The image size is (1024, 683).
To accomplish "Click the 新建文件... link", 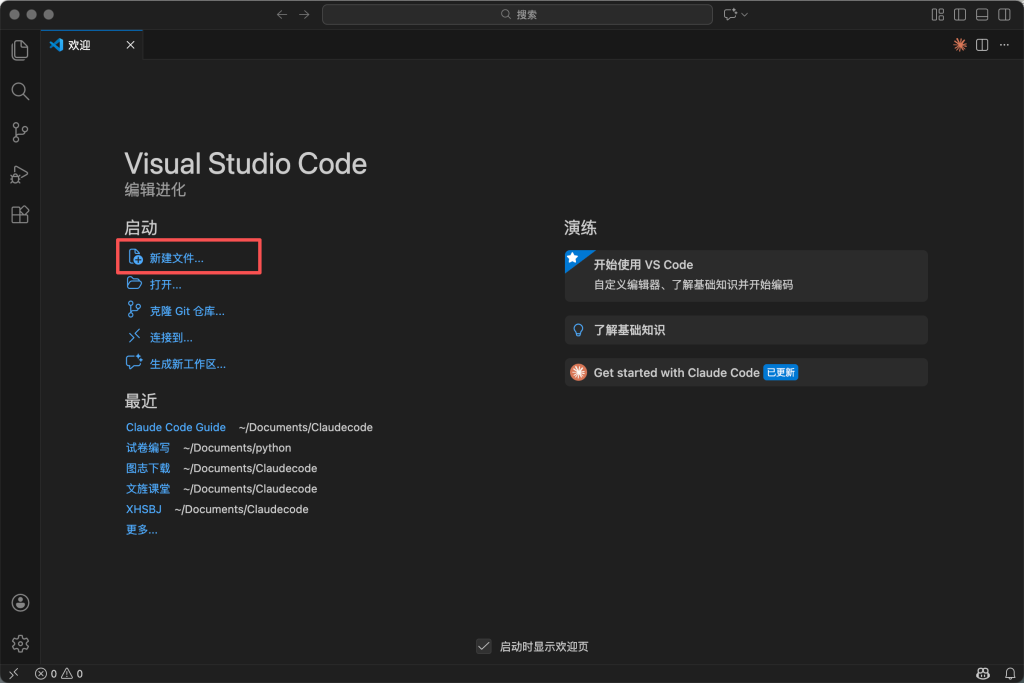I will click(x=176, y=258).
